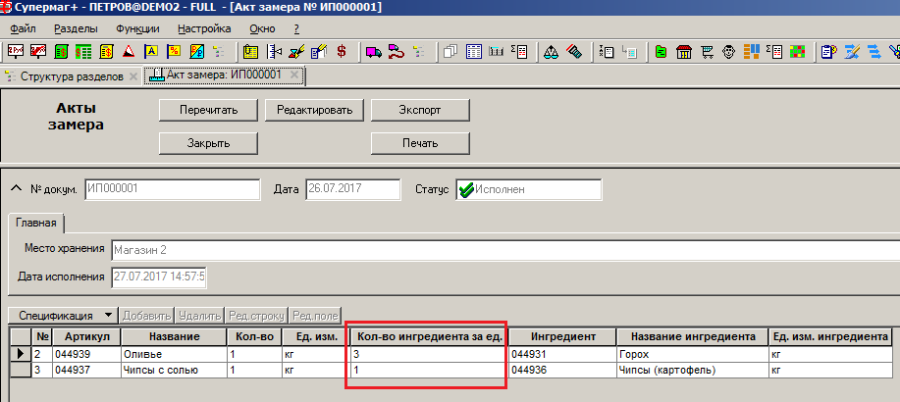Open the Окно menu
This screenshot has height=402, width=900.
click(262, 29)
